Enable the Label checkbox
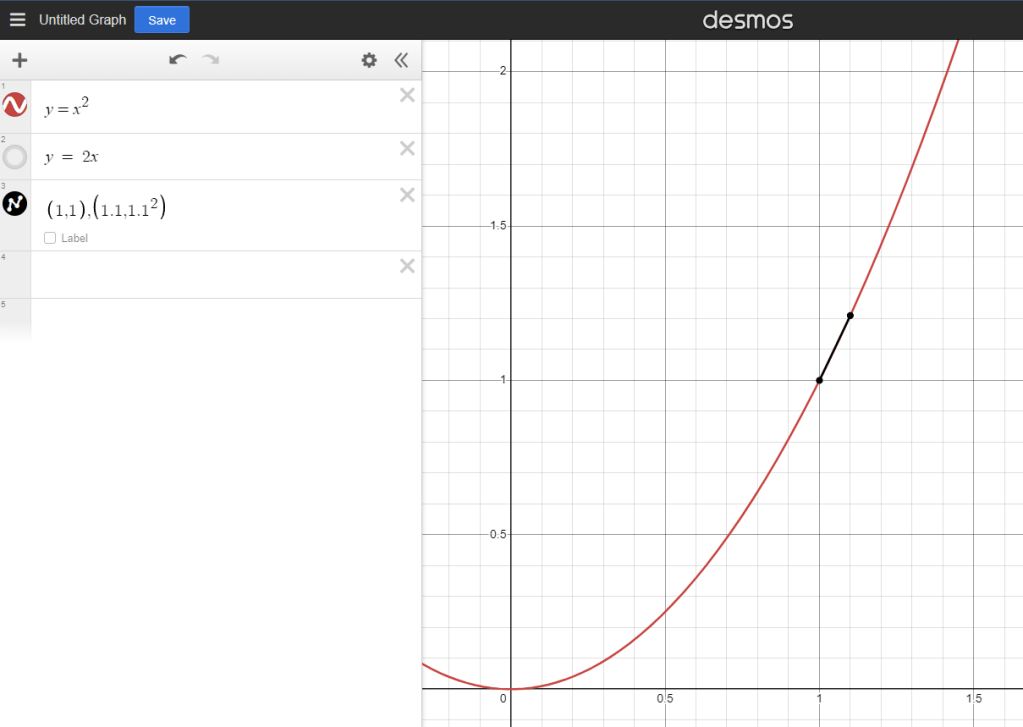Viewport: 1023px width, 727px height. (x=50, y=238)
